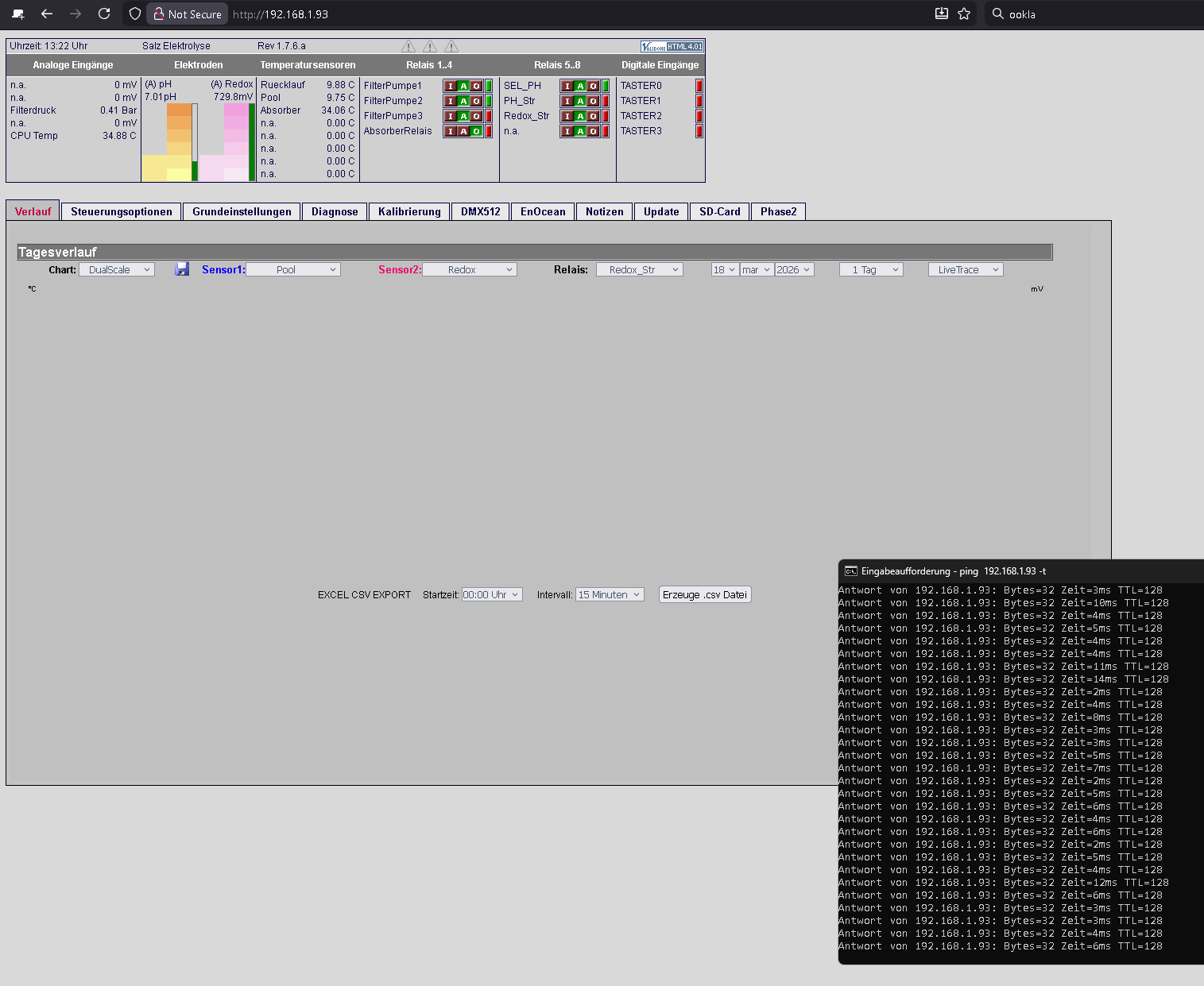Set Redox_Str relay to A (auto)
Image resolution: width=1204 pixels, height=986 pixels.
tap(580, 116)
